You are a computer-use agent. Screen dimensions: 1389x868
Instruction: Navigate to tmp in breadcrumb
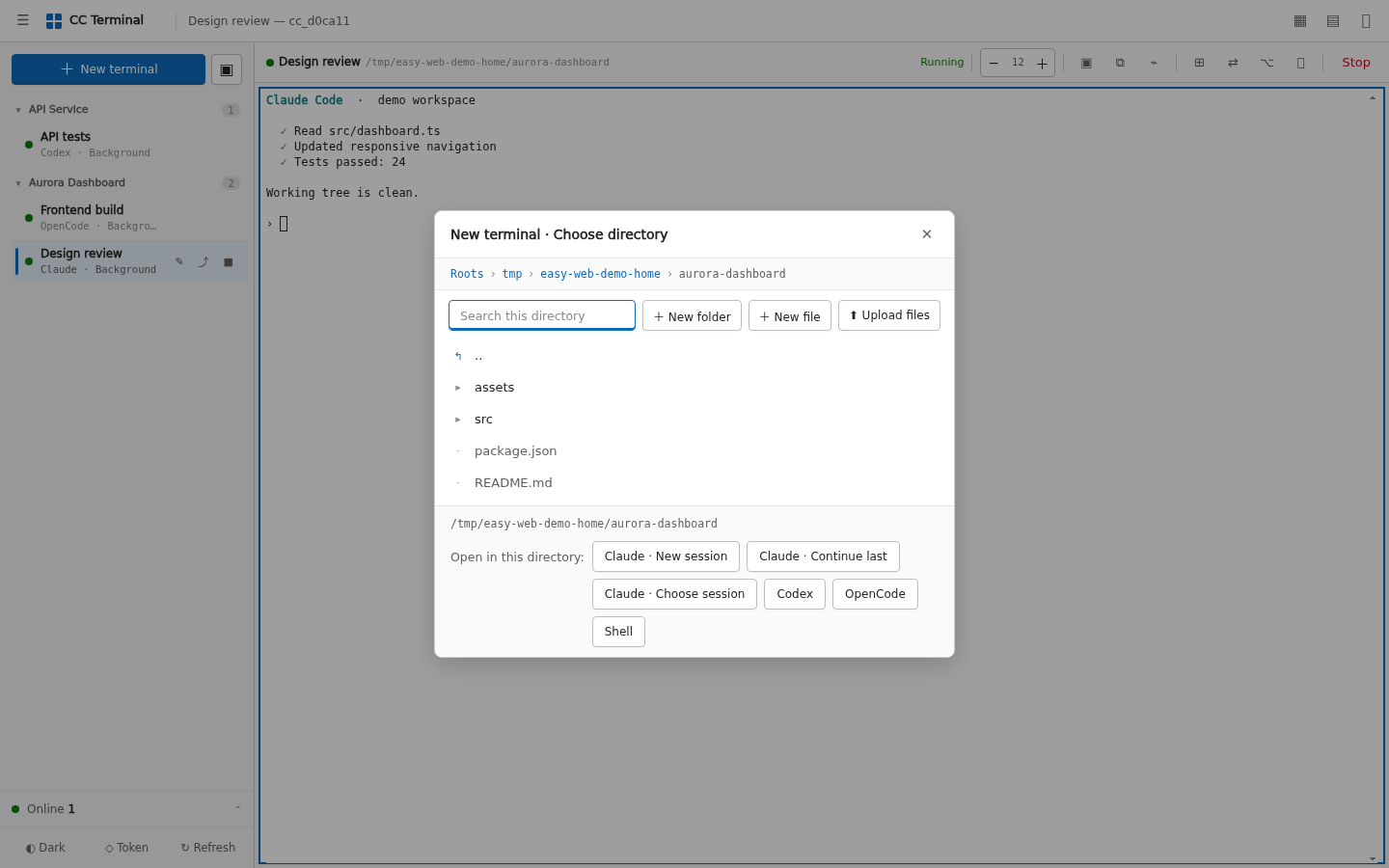click(512, 274)
